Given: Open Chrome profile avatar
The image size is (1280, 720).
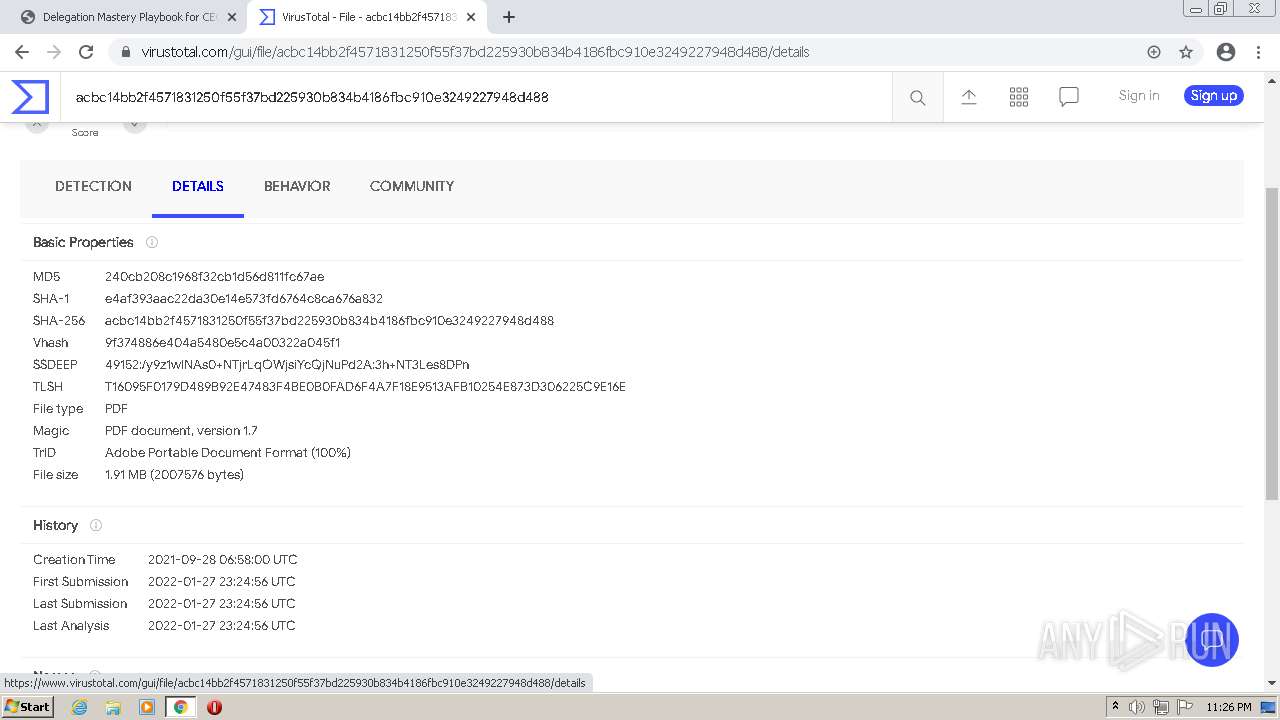Looking at the screenshot, I should (x=1226, y=52).
